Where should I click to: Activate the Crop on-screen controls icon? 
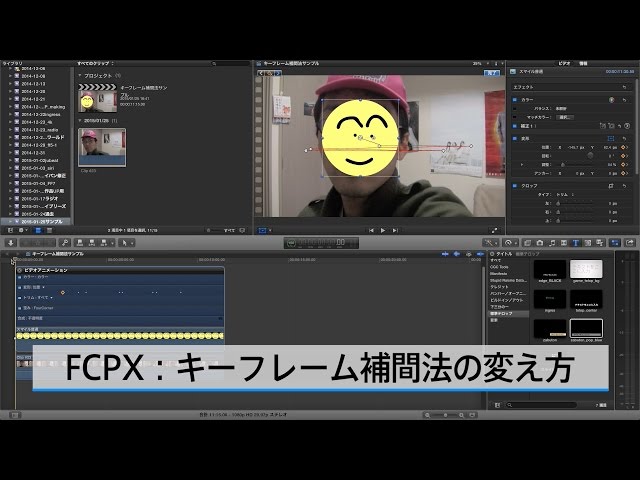(611, 186)
